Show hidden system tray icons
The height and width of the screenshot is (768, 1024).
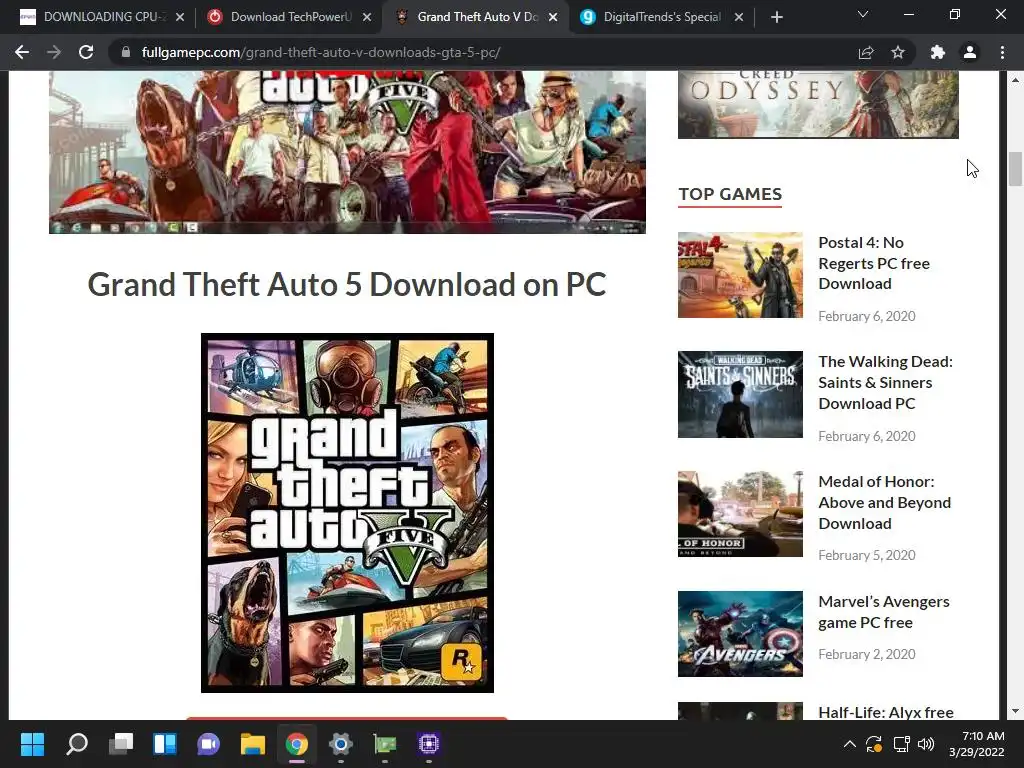click(850, 744)
